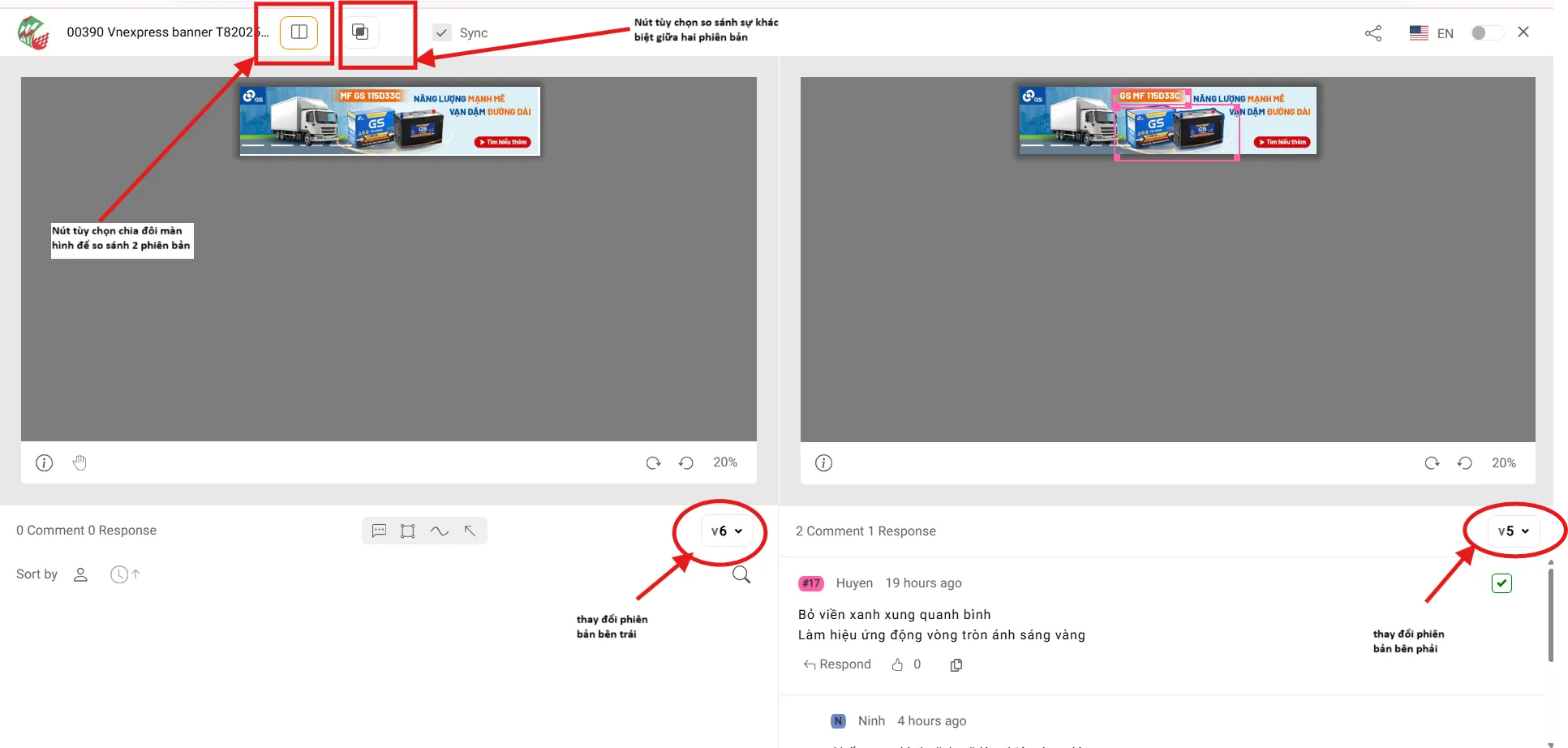Image resolution: width=1568 pixels, height=748 pixels.
Task: Close the comparison viewer with X
Action: pos(1523,32)
